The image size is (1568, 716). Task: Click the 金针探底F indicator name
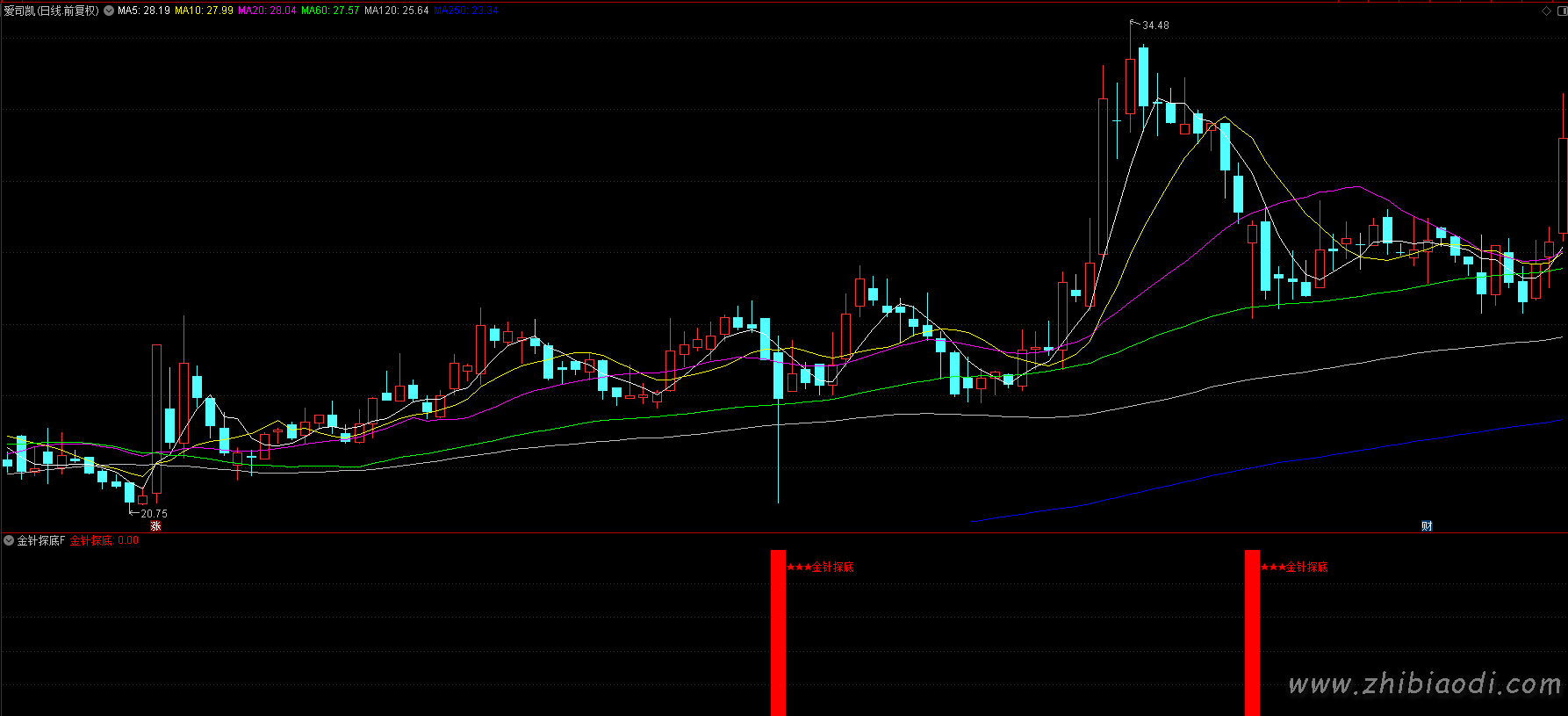(40, 540)
